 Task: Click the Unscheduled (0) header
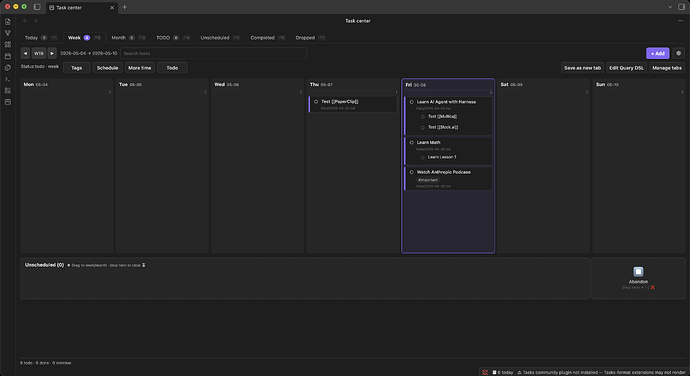pos(44,265)
